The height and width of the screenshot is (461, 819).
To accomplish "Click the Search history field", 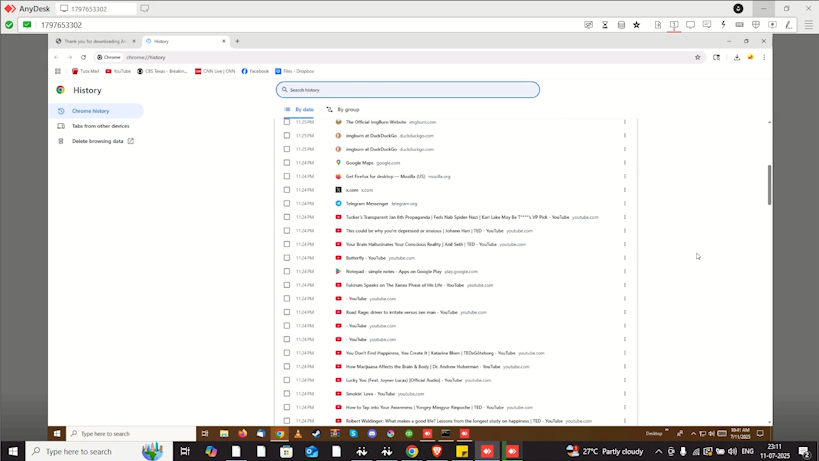I will [x=408, y=90].
